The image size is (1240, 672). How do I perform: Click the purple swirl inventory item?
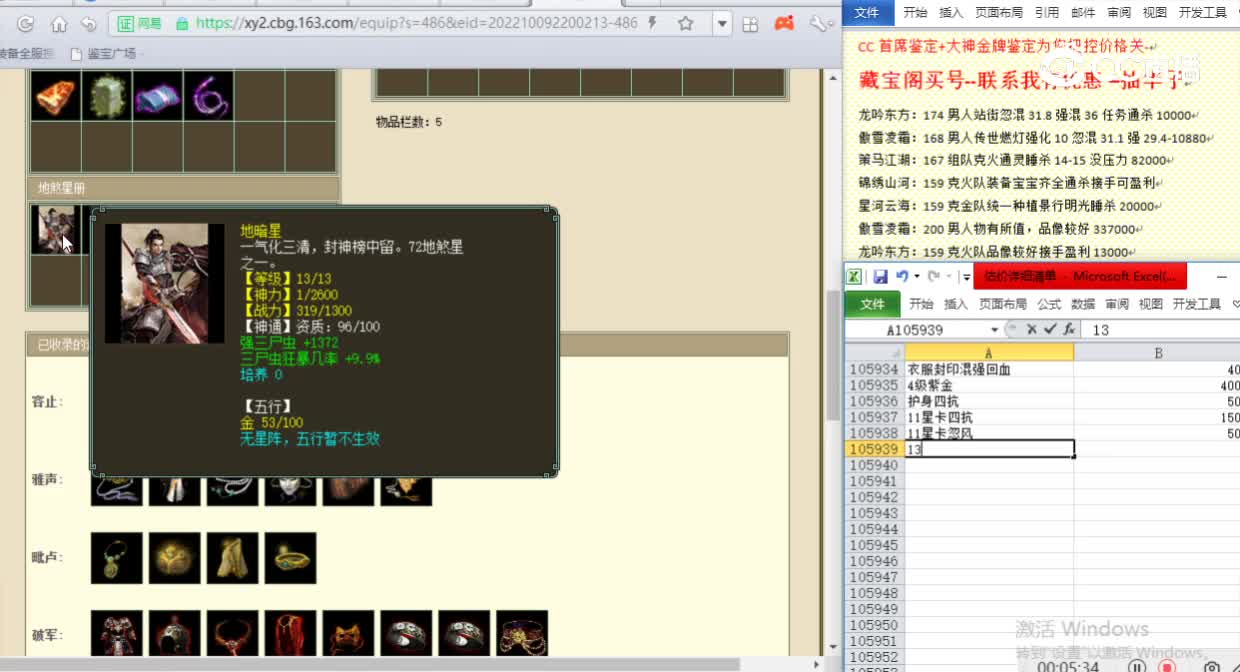point(209,96)
